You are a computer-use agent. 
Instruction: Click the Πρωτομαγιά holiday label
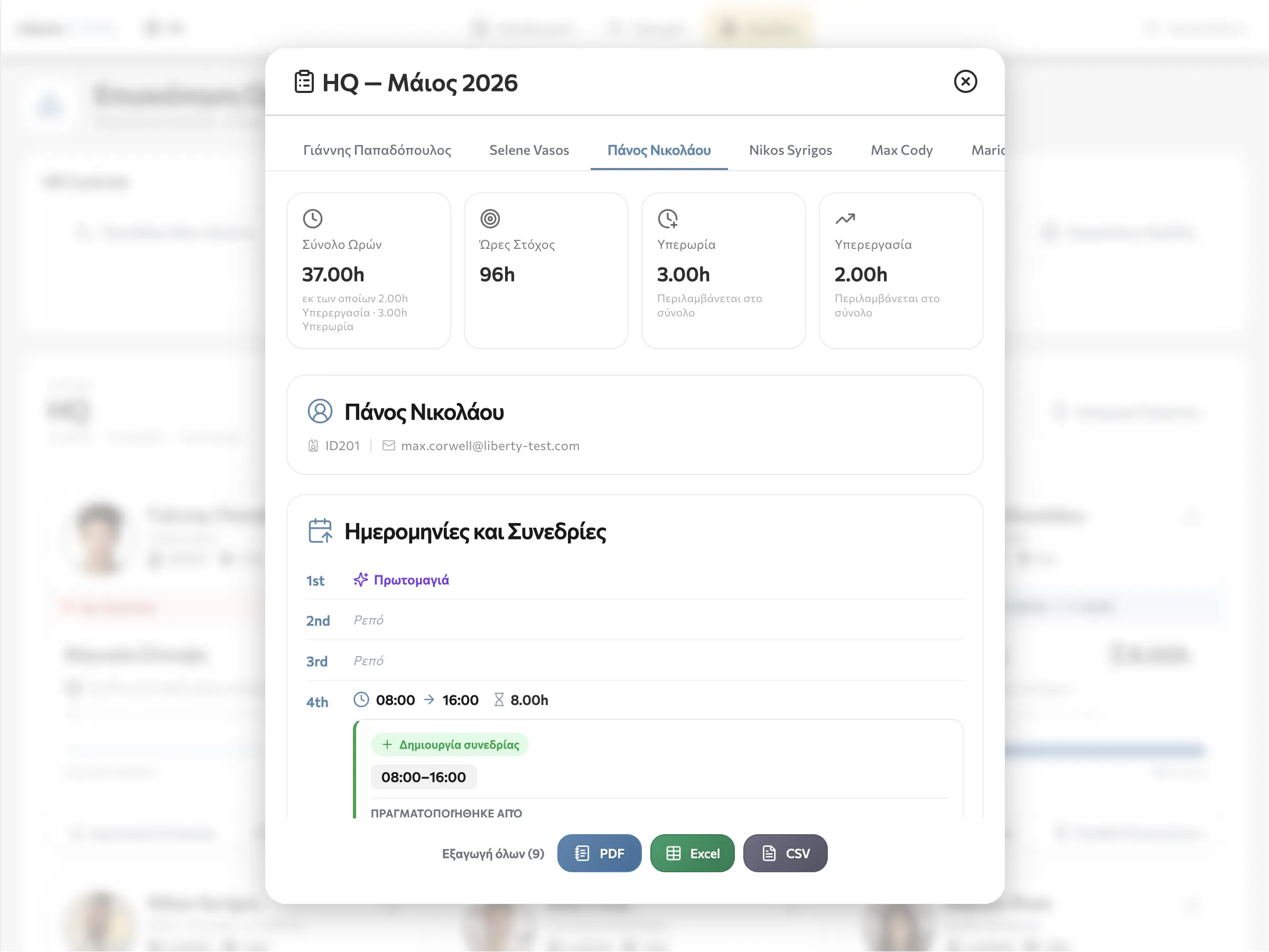tap(412, 580)
